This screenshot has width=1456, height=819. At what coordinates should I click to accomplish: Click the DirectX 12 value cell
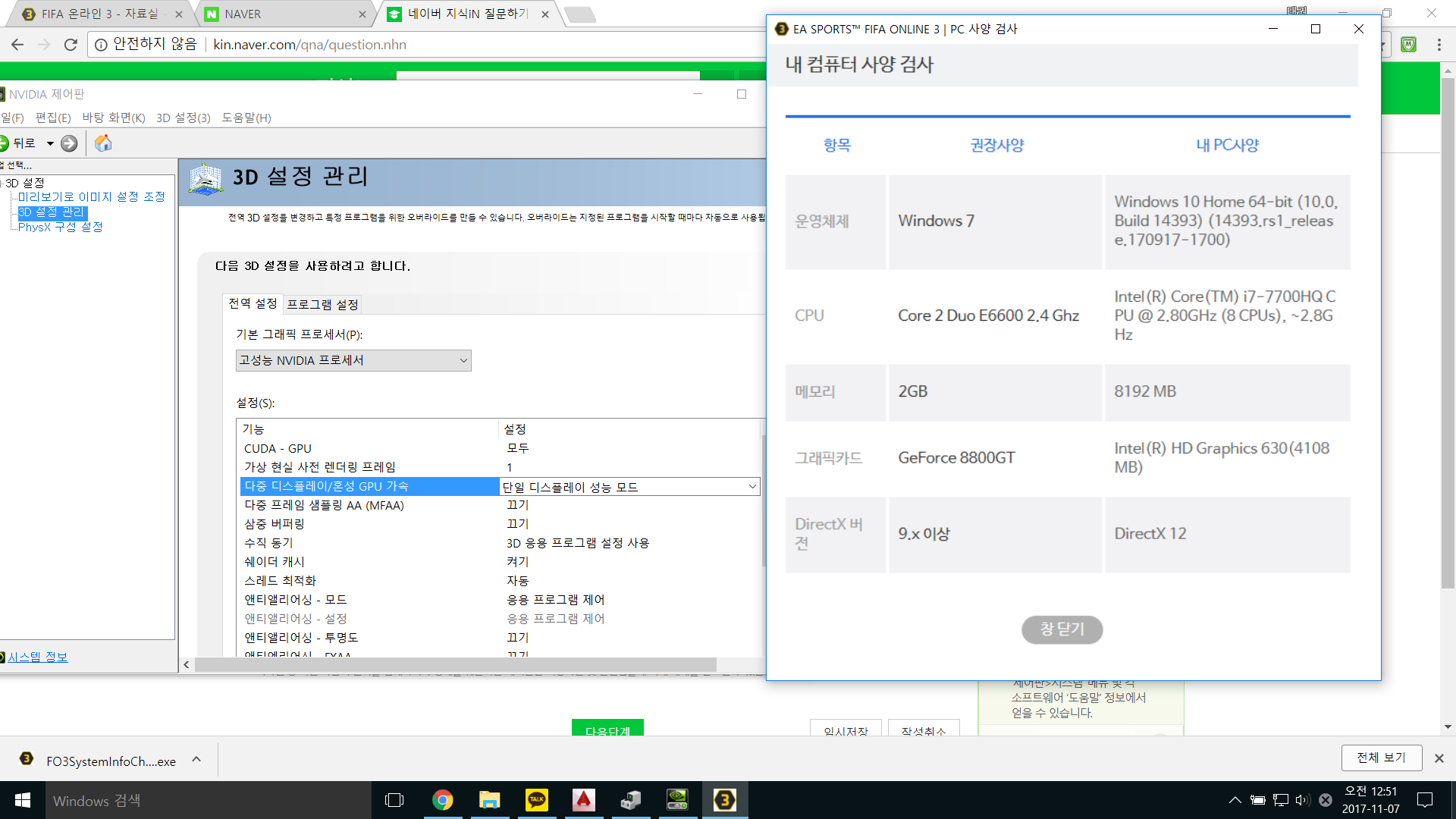[x=1227, y=534]
